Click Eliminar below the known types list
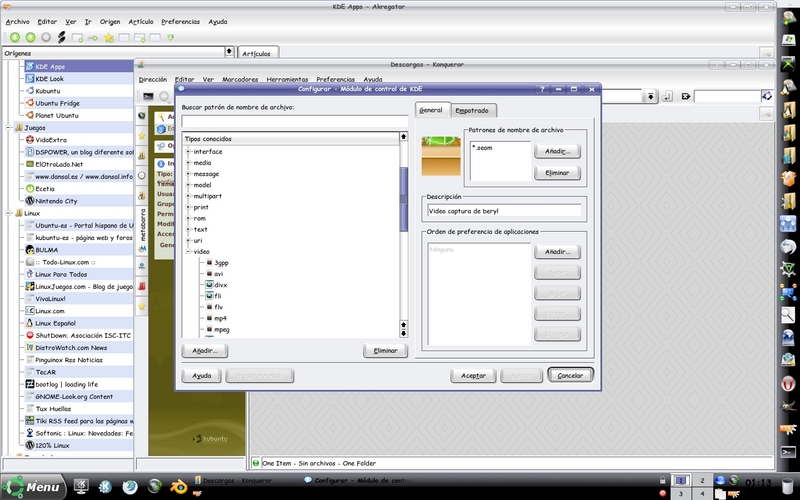This screenshot has height=500, width=800. pos(385,351)
